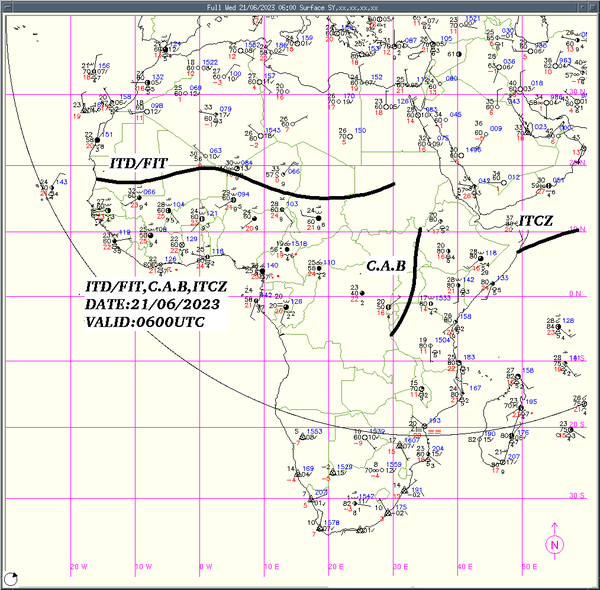Open the window menu button in title bar
This screenshot has width=600, height=590.
tap(7, 7)
